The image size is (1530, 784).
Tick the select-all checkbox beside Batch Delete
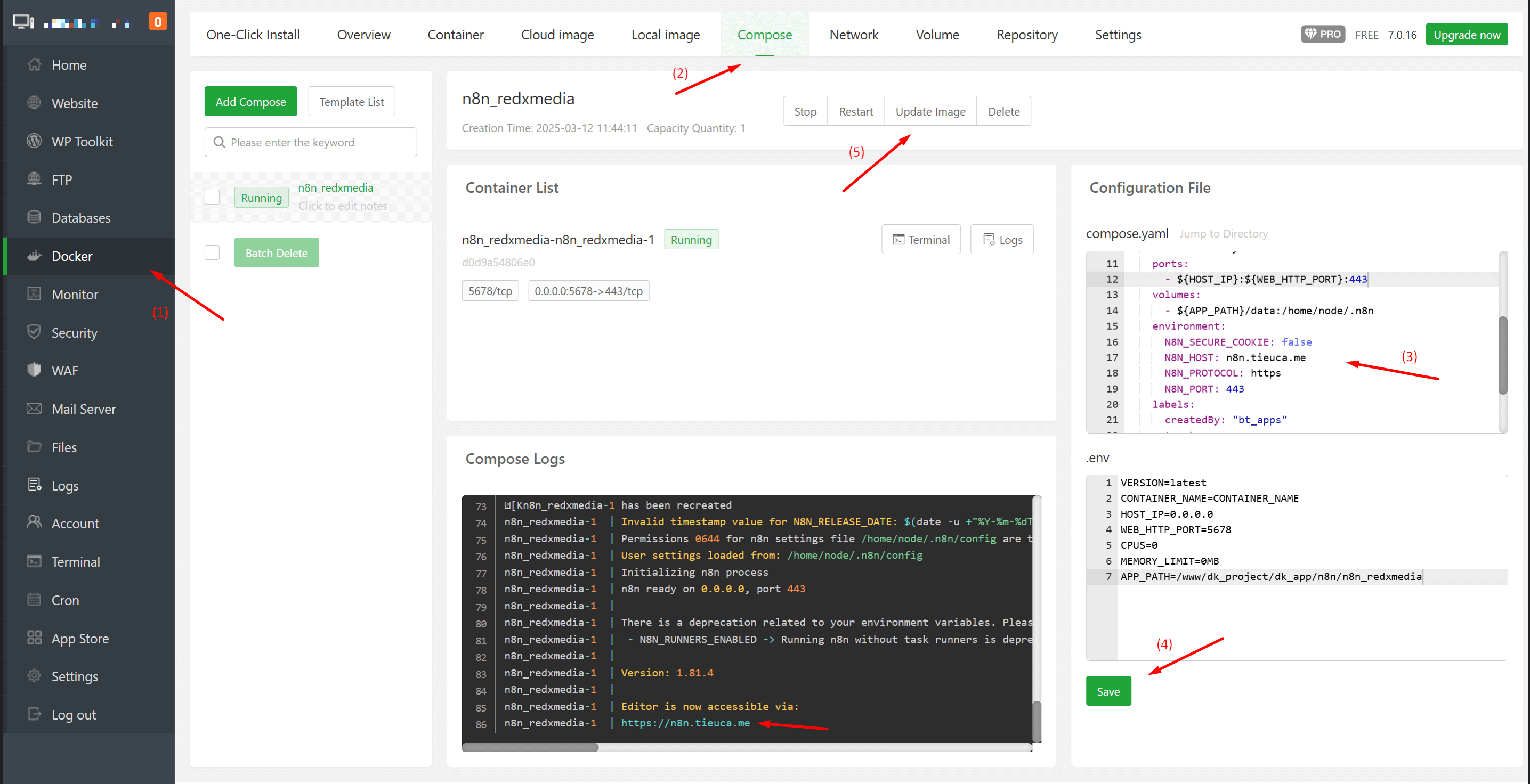coord(212,253)
